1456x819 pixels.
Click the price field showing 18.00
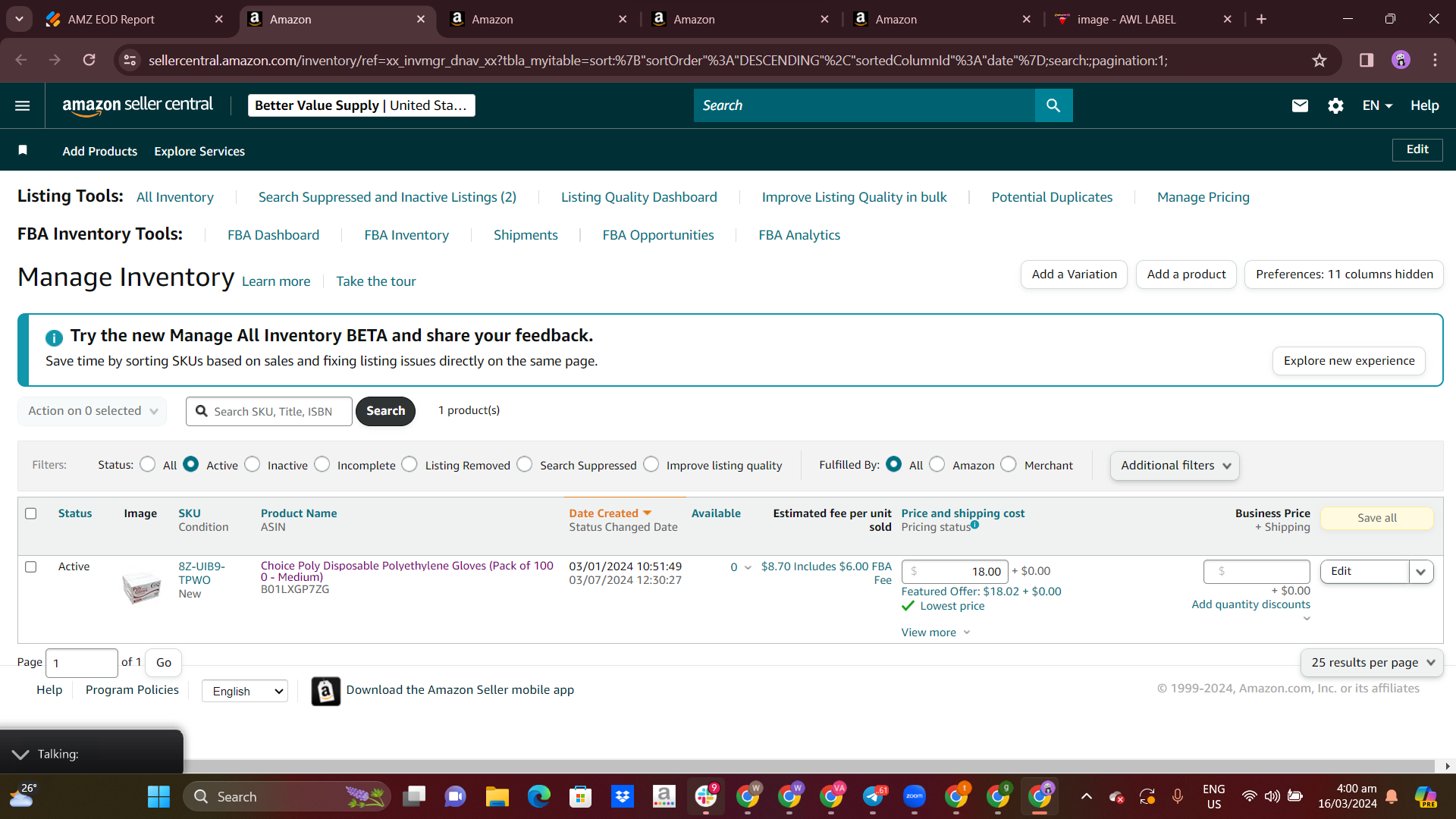pyautogui.click(x=955, y=572)
